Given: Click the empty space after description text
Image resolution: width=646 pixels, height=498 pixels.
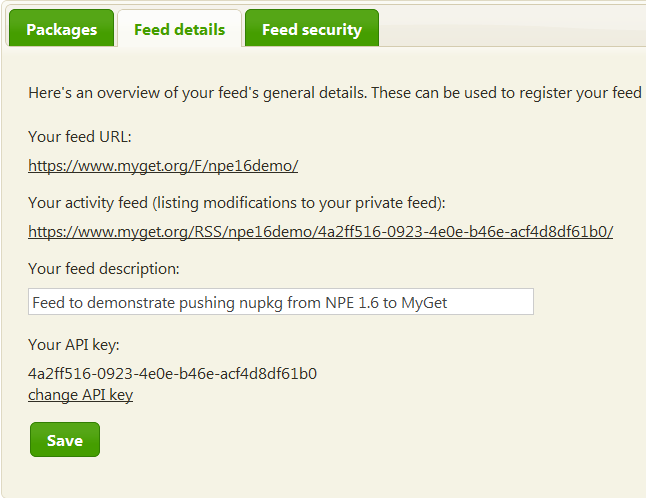Looking at the screenshot, I should tap(490, 302).
